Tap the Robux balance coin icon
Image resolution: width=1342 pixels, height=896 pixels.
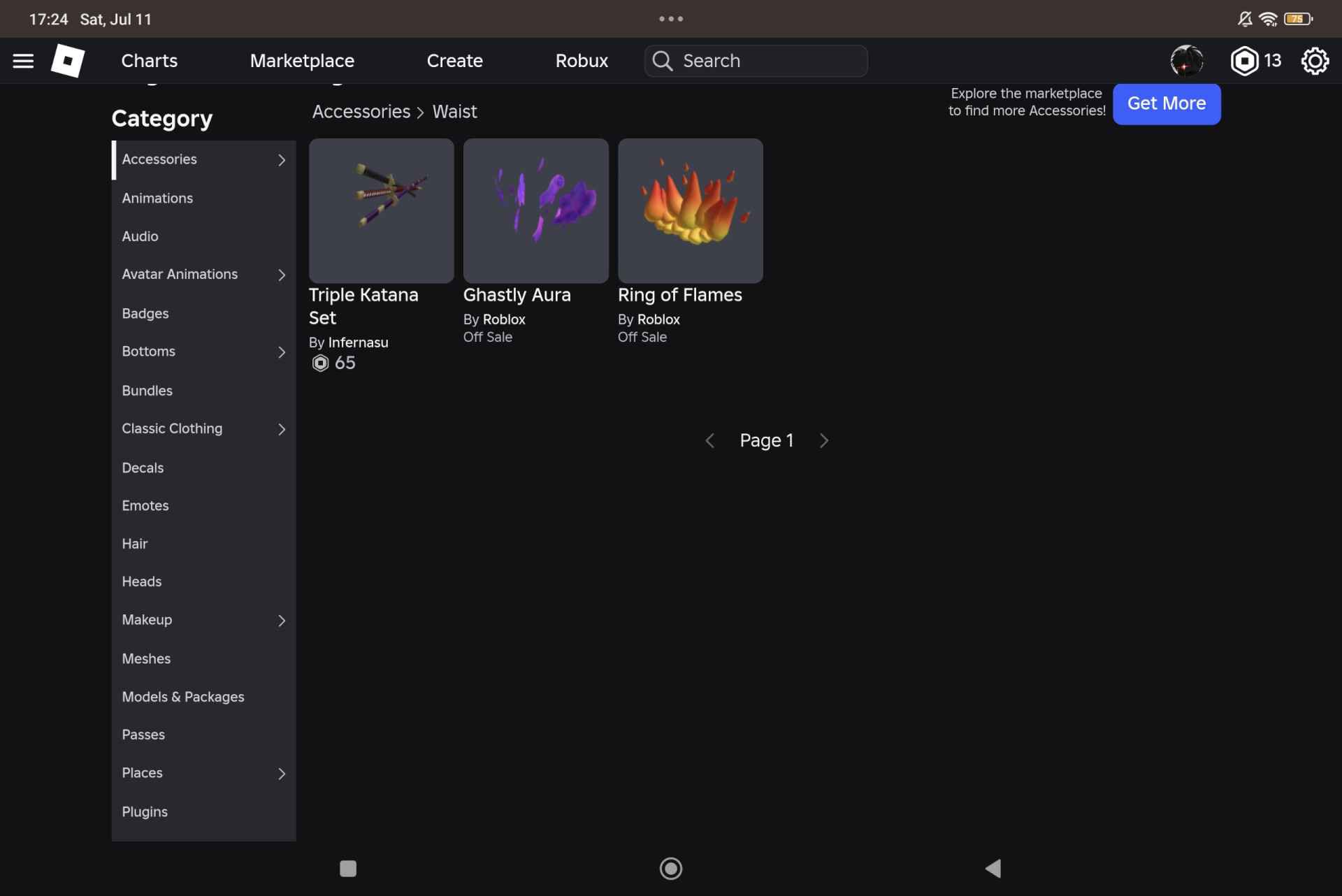[x=1244, y=61]
